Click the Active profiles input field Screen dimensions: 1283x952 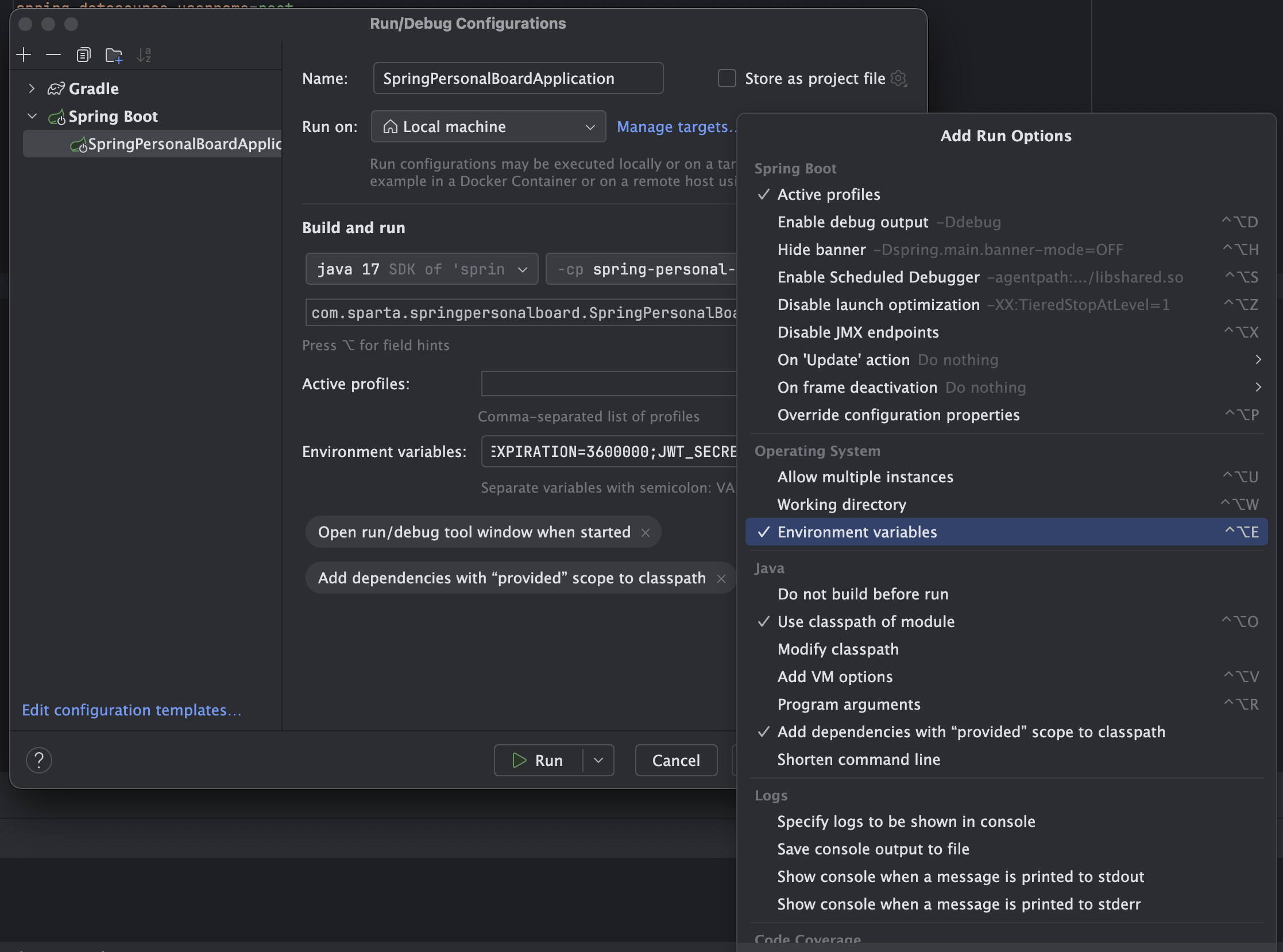click(608, 384)
